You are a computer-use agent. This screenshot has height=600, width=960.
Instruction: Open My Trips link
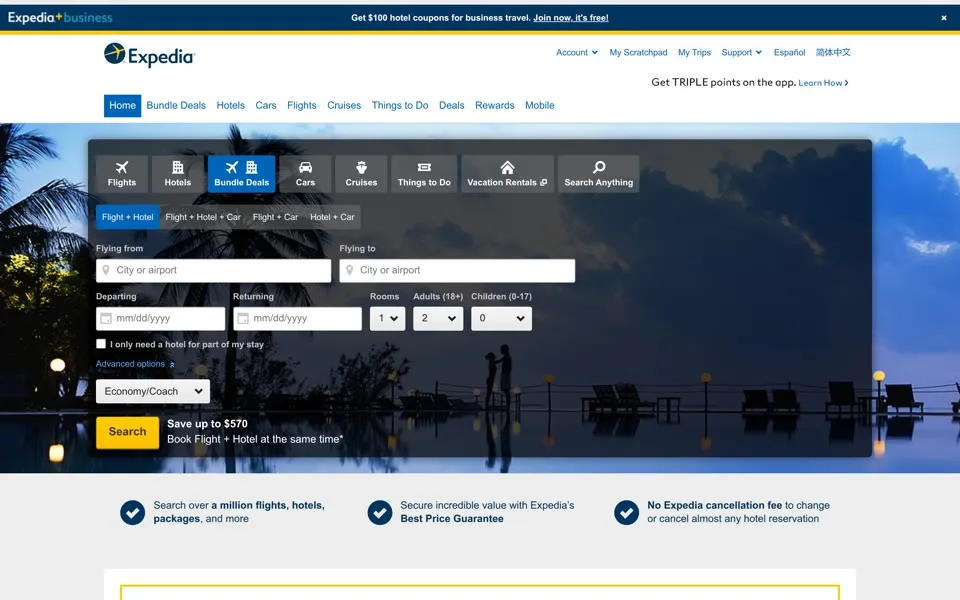tap(694, 53)
